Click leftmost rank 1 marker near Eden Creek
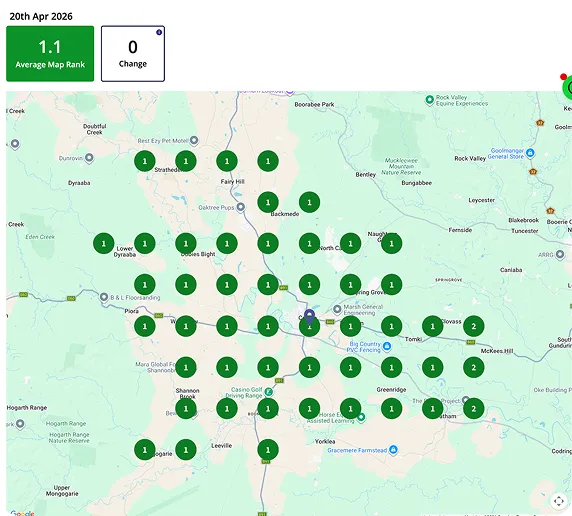The width and height of the screenshot is (572, 516). click(x=104, y=243)
